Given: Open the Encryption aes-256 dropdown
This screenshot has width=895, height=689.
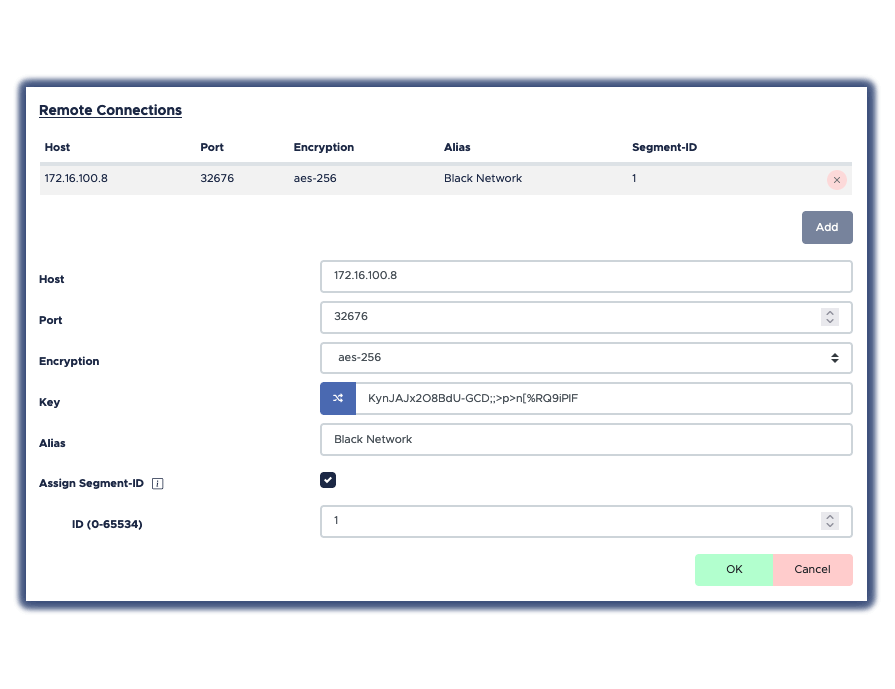Looking at the screenshot, I should (x=586, y=358).
